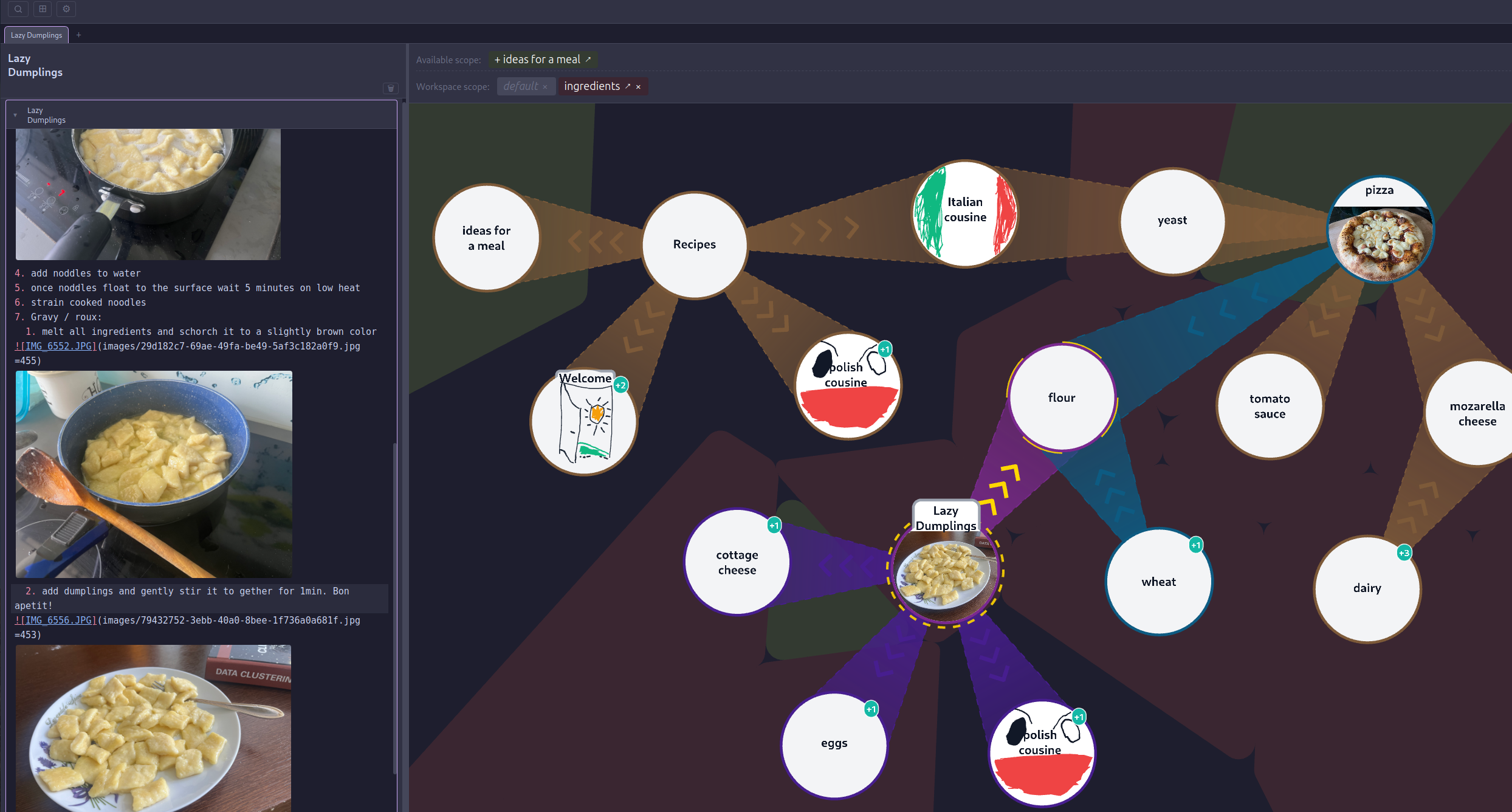Select the 'ideas for a meal' node

tap(486, 238)
